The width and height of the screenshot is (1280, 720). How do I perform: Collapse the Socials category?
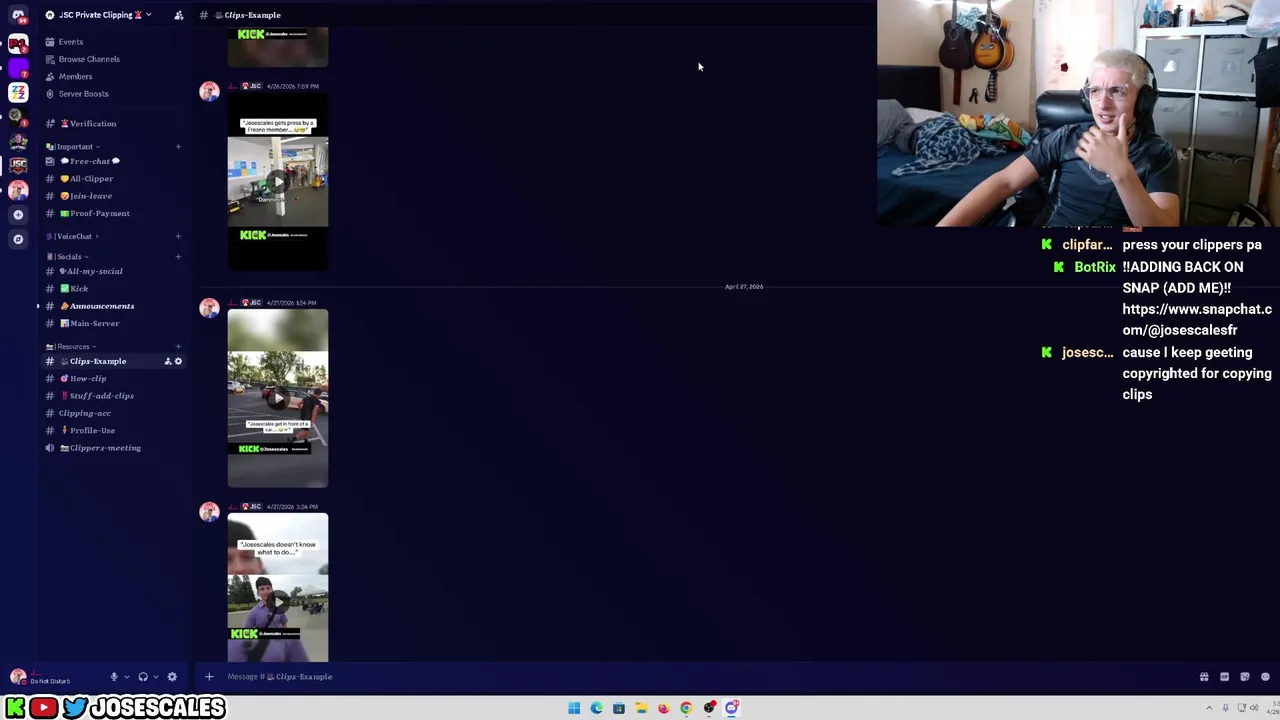tap(66, 257)
